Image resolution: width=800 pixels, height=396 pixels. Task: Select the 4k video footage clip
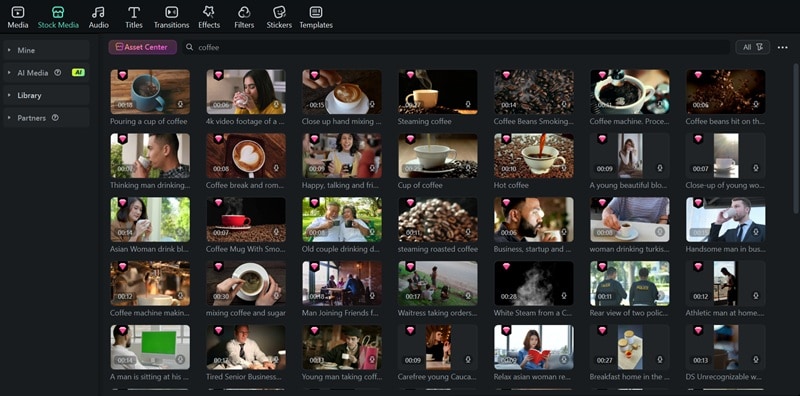(x=246, y=92)
